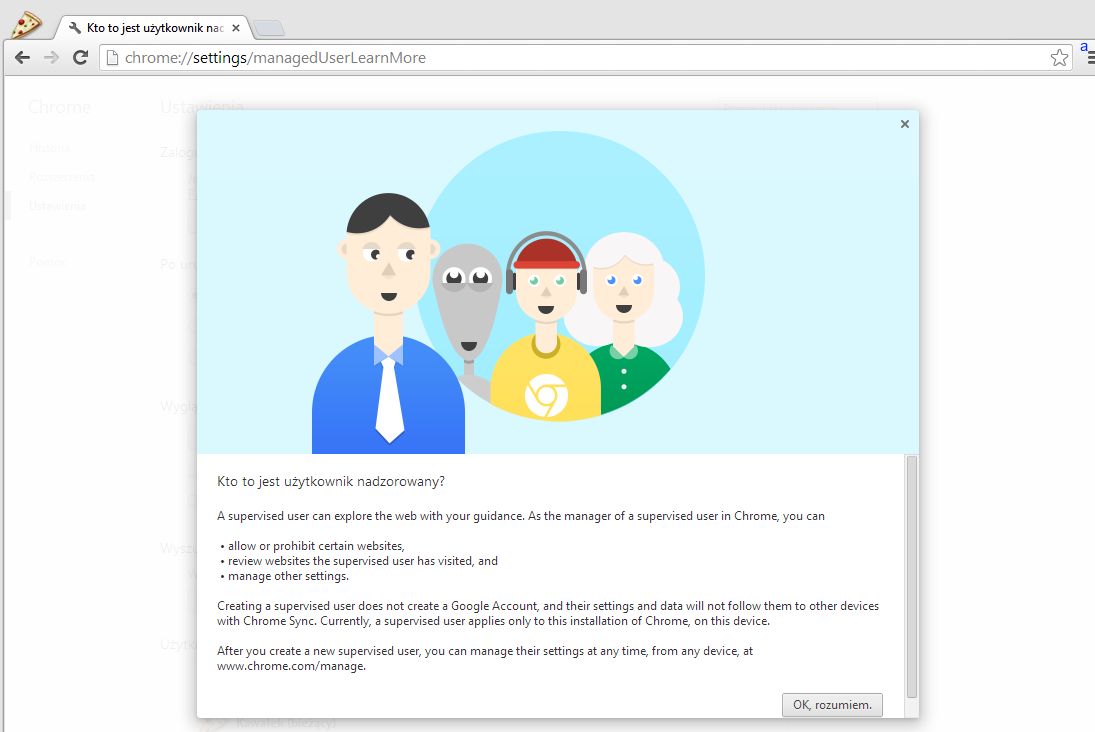
Task: Open the Chrome hamburger menu
Action: (1091, 57)
